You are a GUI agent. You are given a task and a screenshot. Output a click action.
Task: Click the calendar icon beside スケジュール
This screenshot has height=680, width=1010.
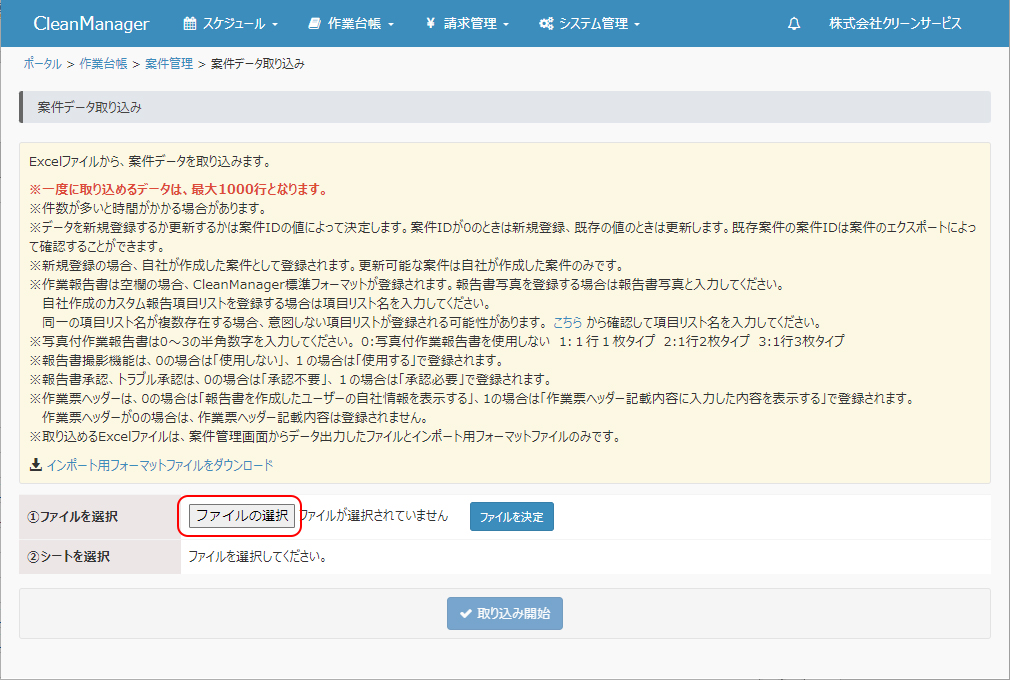pyautogui.click(x=190, y=23)
